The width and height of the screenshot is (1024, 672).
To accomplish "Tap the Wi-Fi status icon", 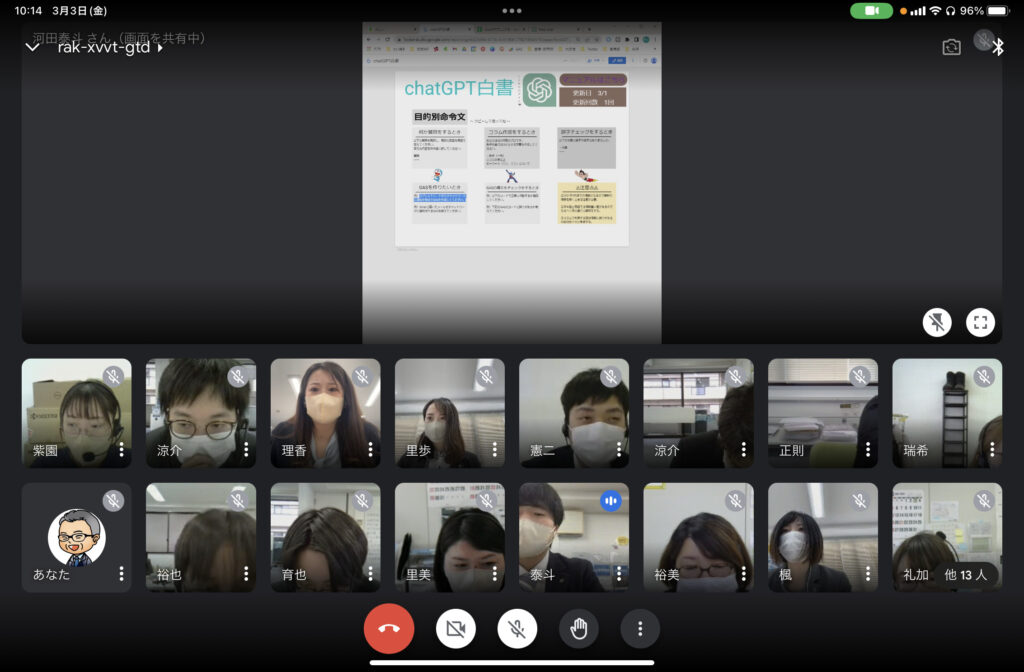I will point(935,10).
